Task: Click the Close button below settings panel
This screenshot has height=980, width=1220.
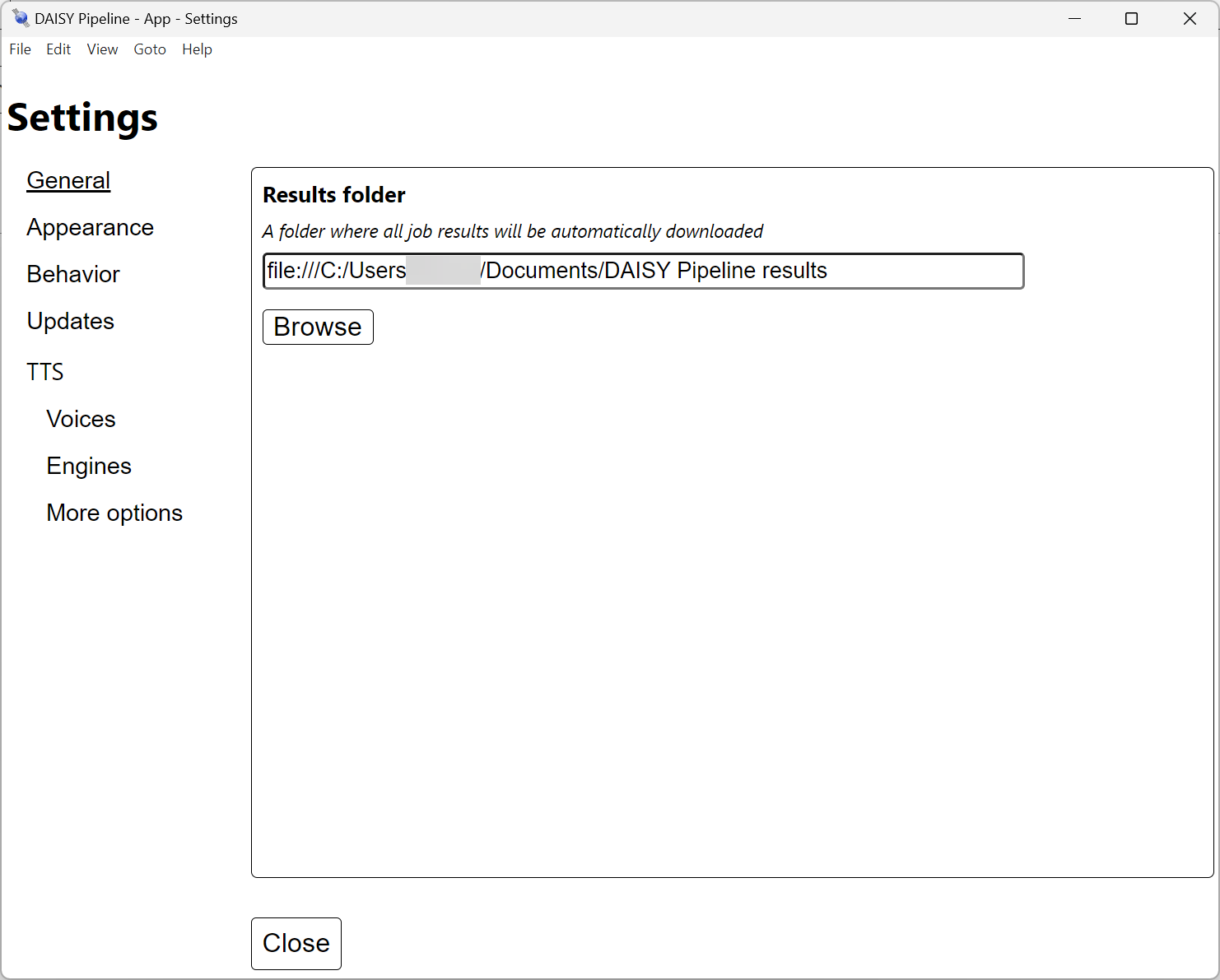Action: tap(296, 943)
